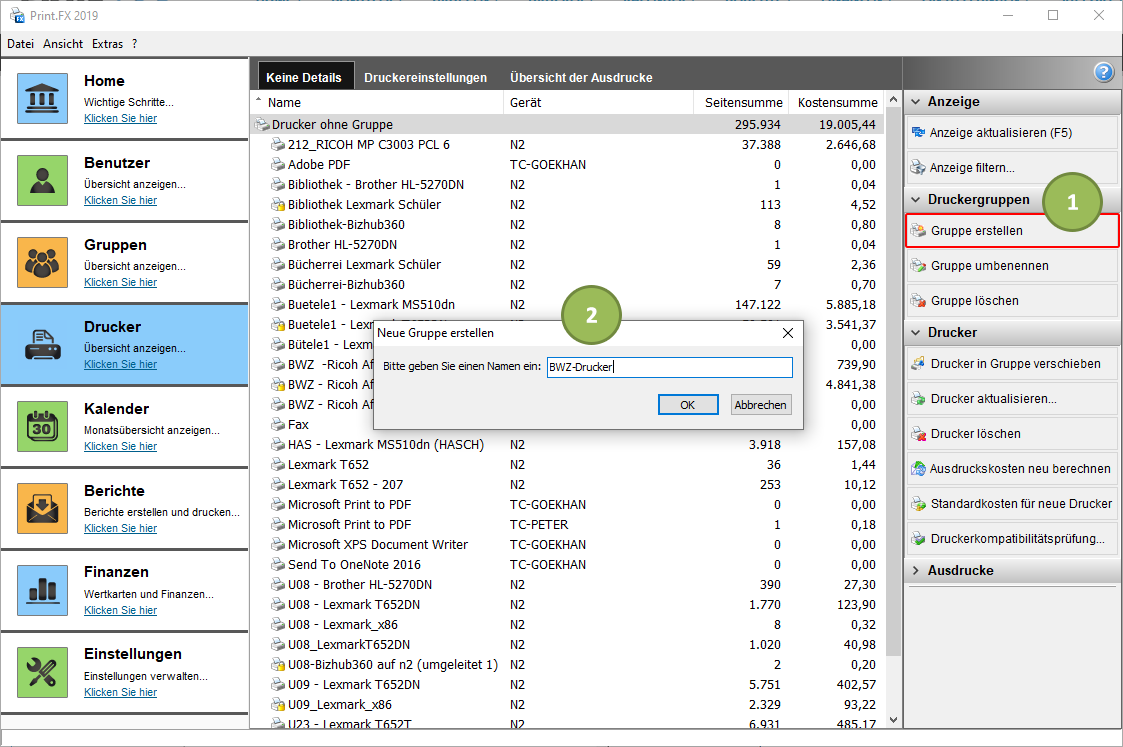Click the Drucker in Gruppe verschieben icon
Screen dimensions: 1123x747
[918, 364]
